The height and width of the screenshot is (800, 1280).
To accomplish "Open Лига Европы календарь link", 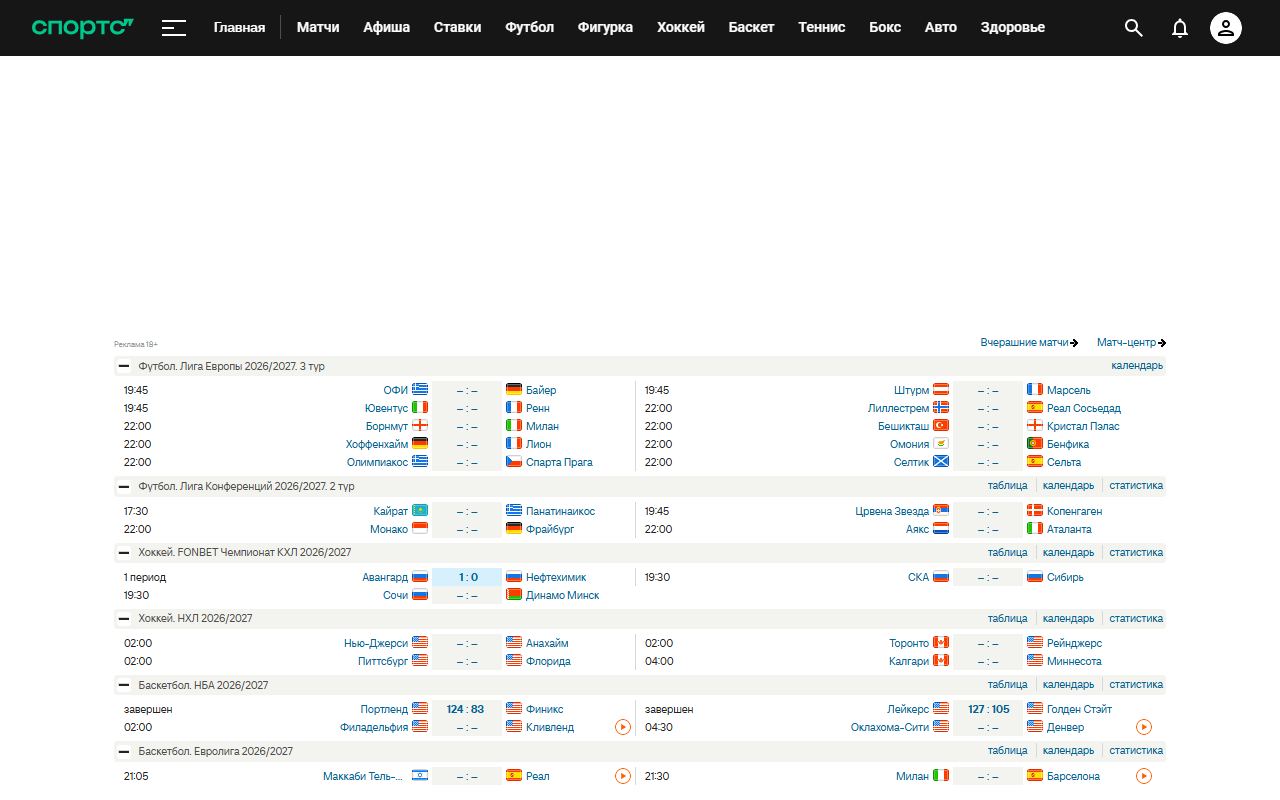I will click(x=1137, y=366).
